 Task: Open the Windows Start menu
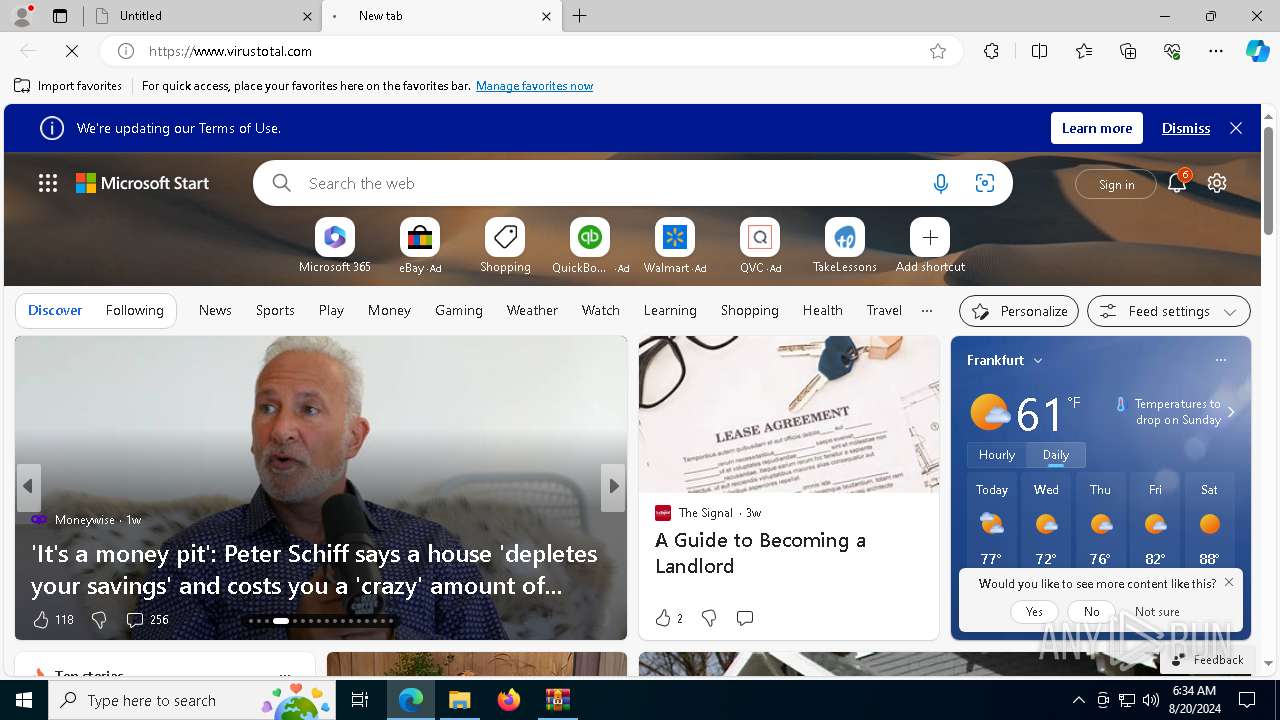coord(24,700)
